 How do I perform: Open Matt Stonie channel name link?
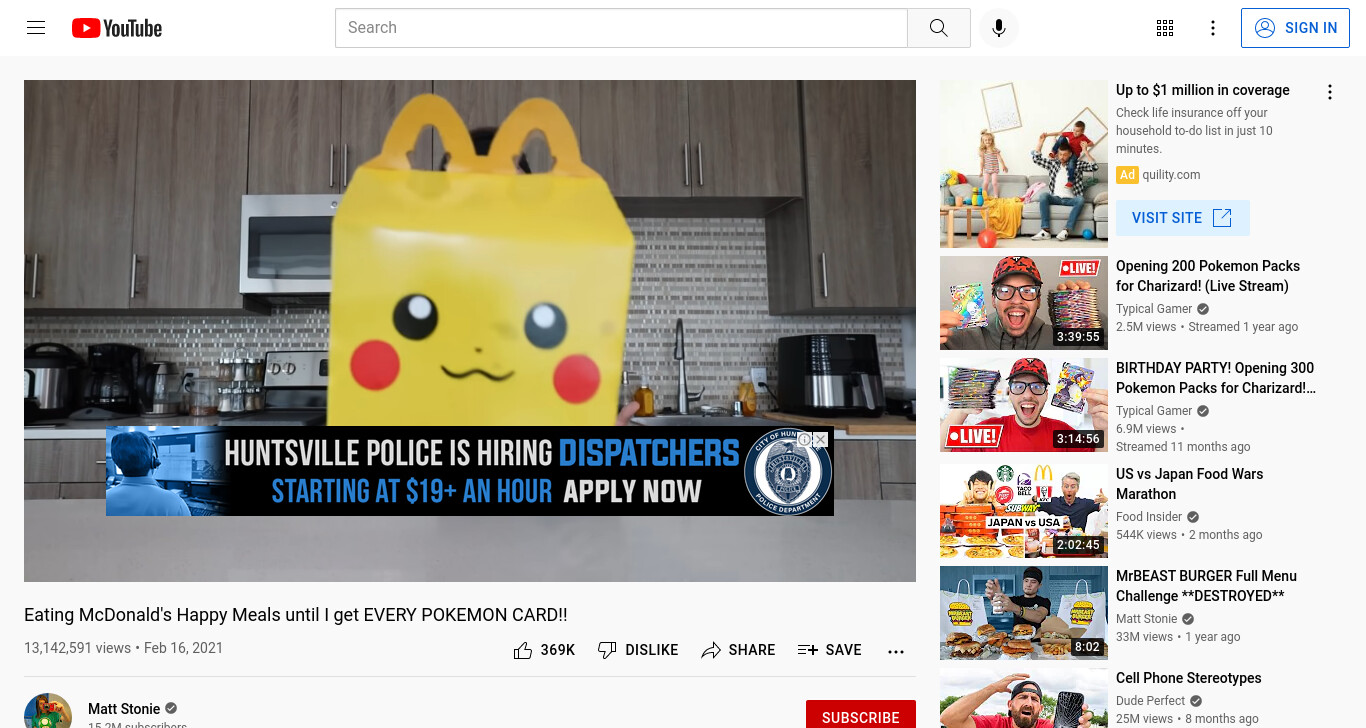click(x=124, y=709)
